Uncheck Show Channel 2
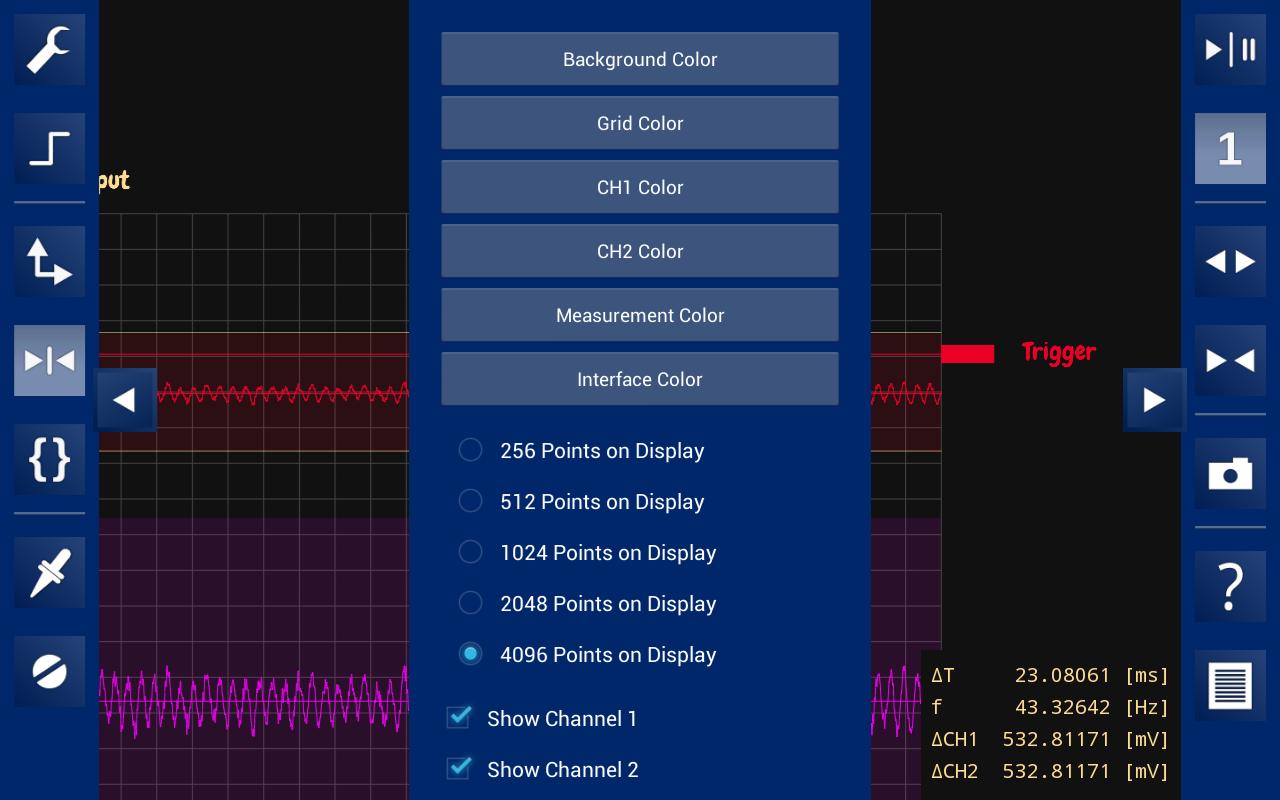 [x=458, y=769]
